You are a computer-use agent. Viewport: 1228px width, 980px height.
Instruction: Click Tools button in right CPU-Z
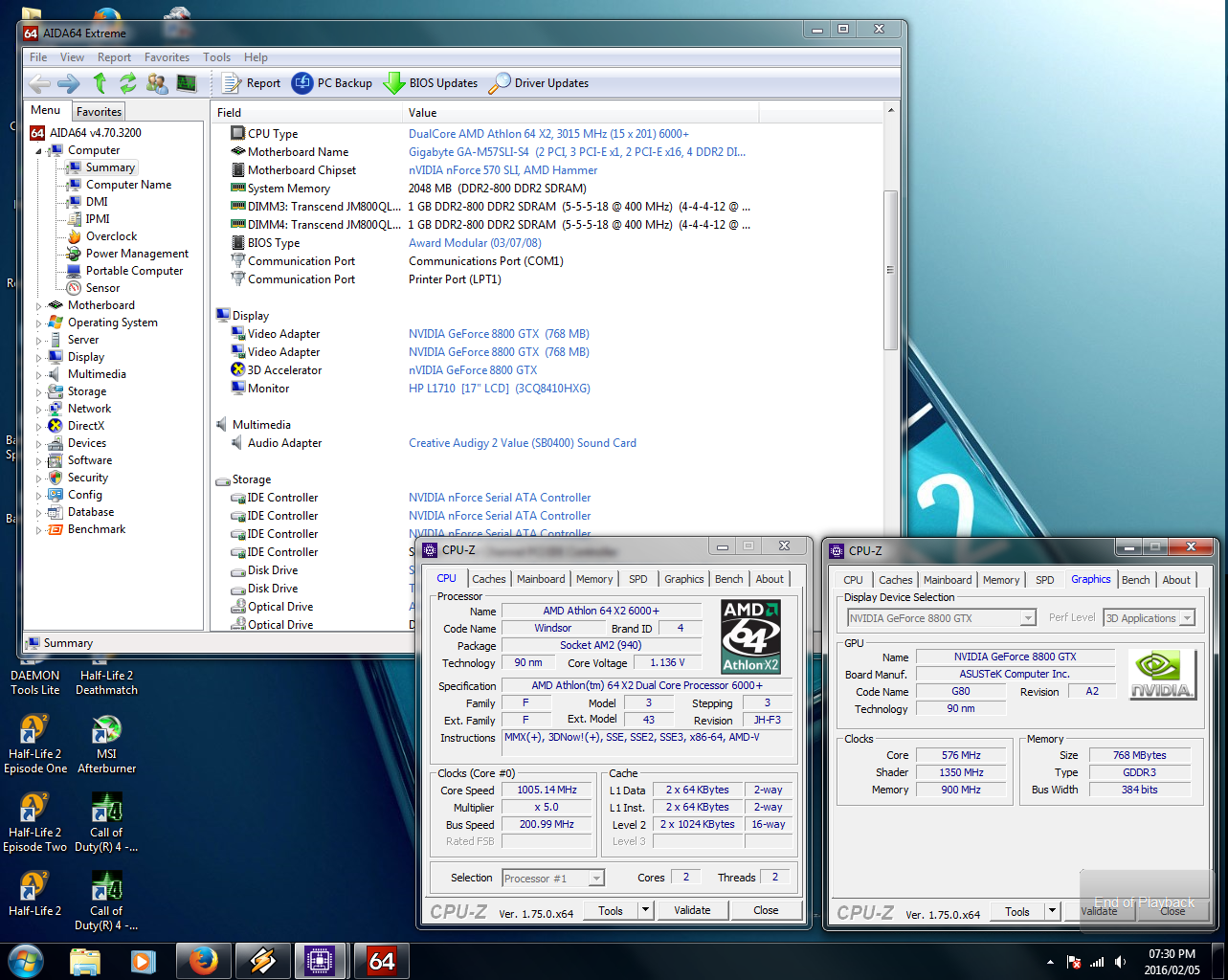point(1017,912)
